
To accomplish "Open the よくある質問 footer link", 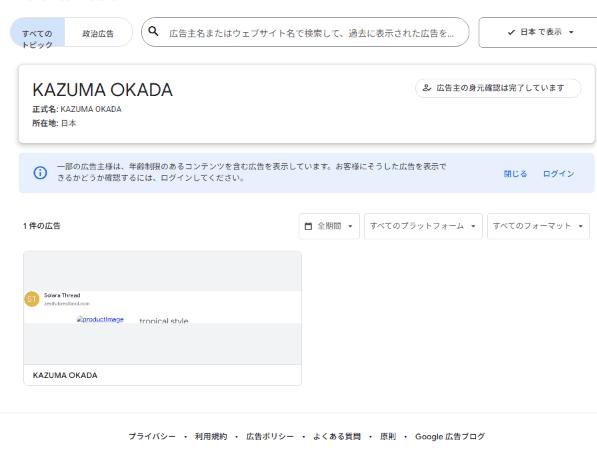I will (x=337, y=436).
